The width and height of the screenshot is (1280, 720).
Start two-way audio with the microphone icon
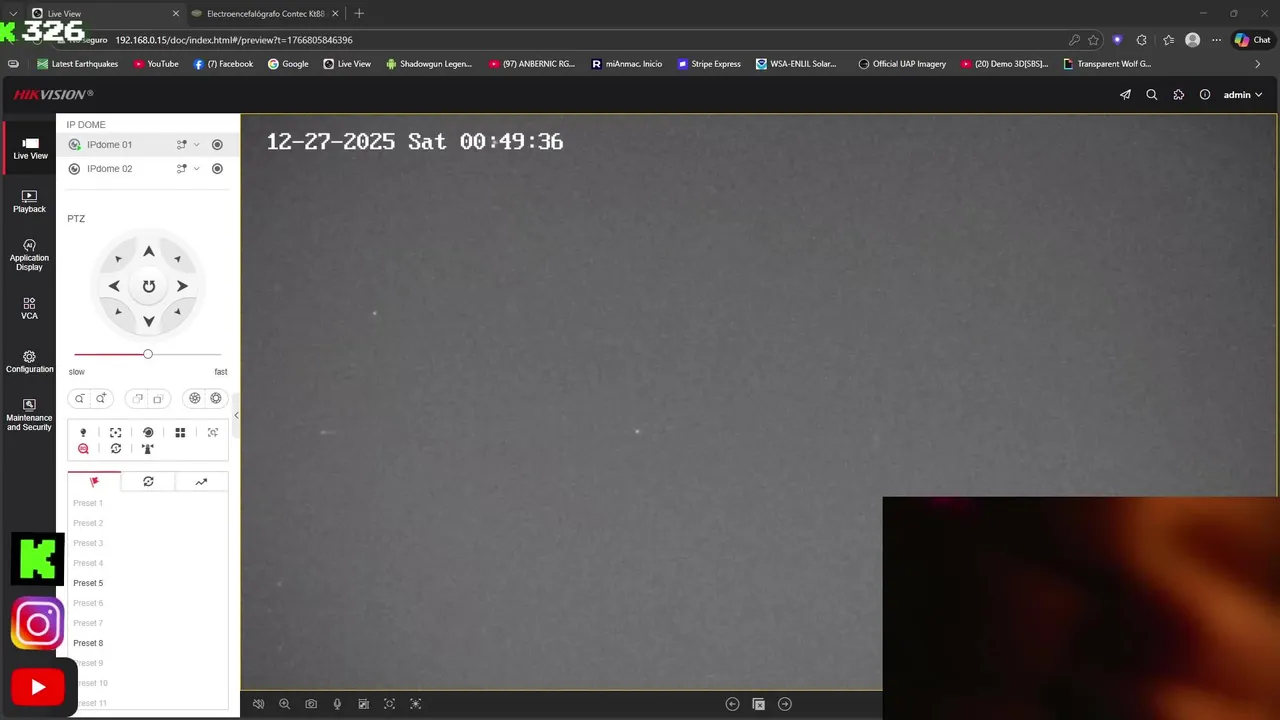337,704
